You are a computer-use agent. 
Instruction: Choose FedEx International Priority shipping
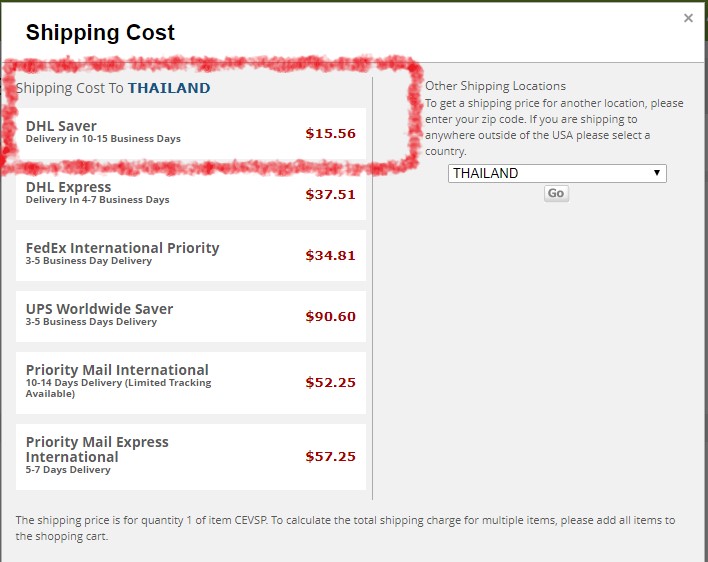(x=191, y=255)
